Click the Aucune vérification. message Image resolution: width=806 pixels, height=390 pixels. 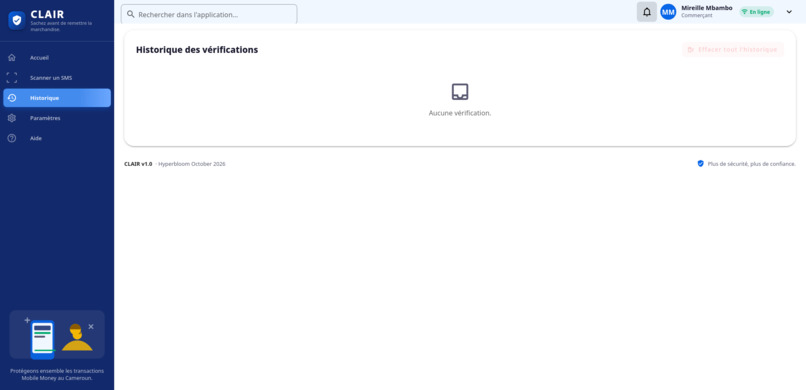point(460,113)
